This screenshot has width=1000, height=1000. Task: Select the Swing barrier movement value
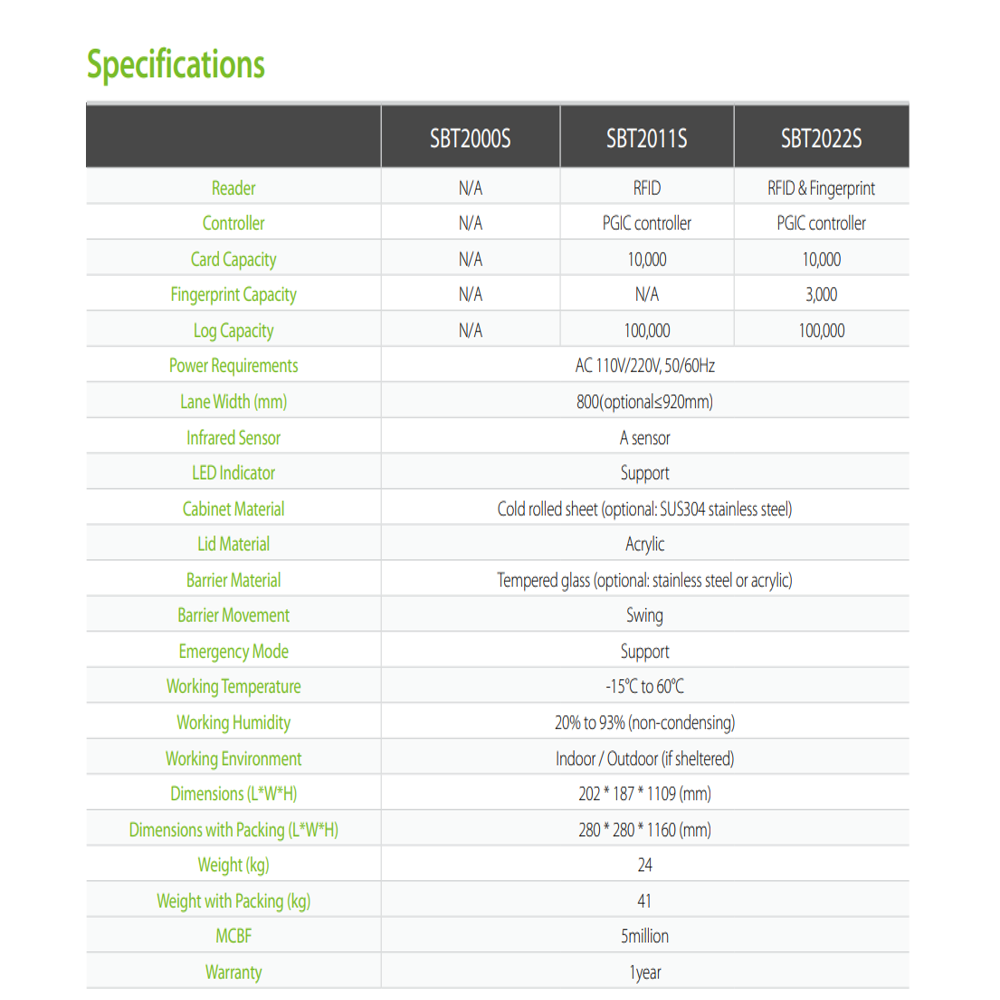[645, 615]
